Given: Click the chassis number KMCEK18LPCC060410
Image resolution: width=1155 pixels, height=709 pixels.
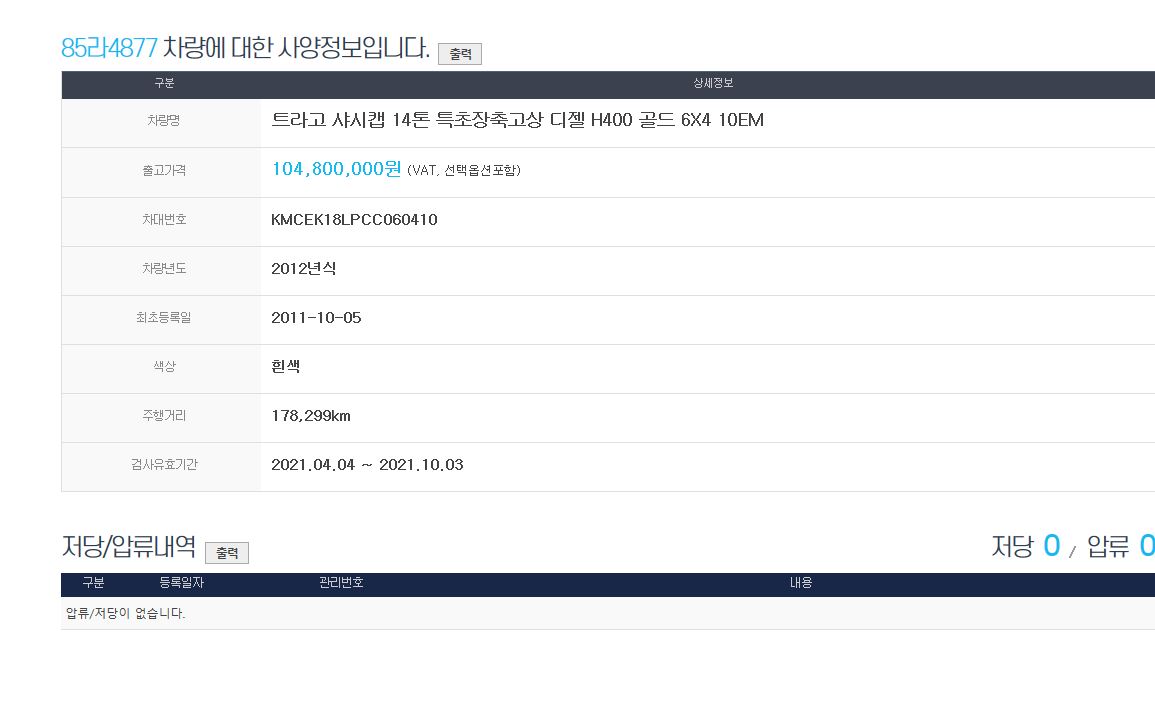Looking at the screenshot, I should coord(354,219).
